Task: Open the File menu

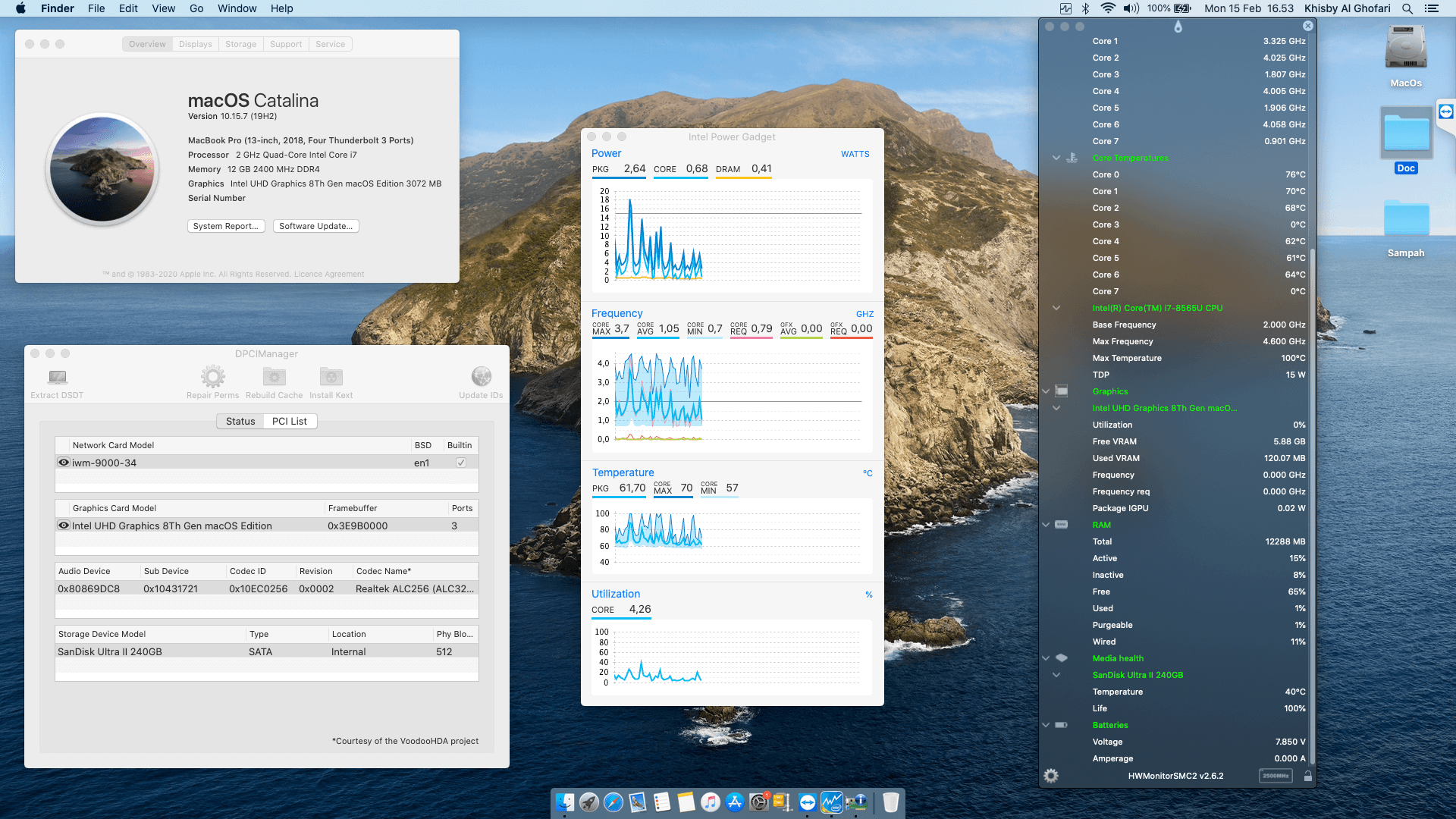Action: click(x=96, y=8)
